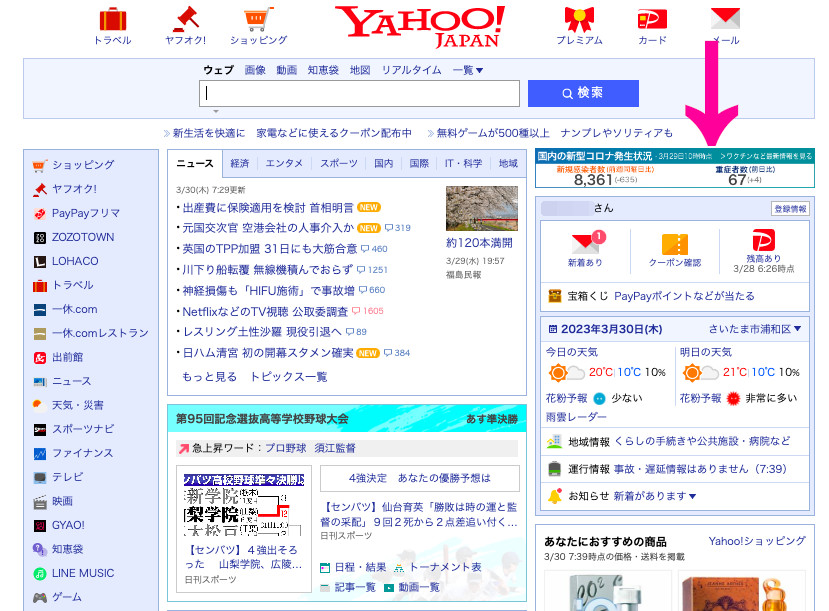Switch to the 国際 news tab
Viewport: 829px width, 611px height.
(x=419, y=163)
